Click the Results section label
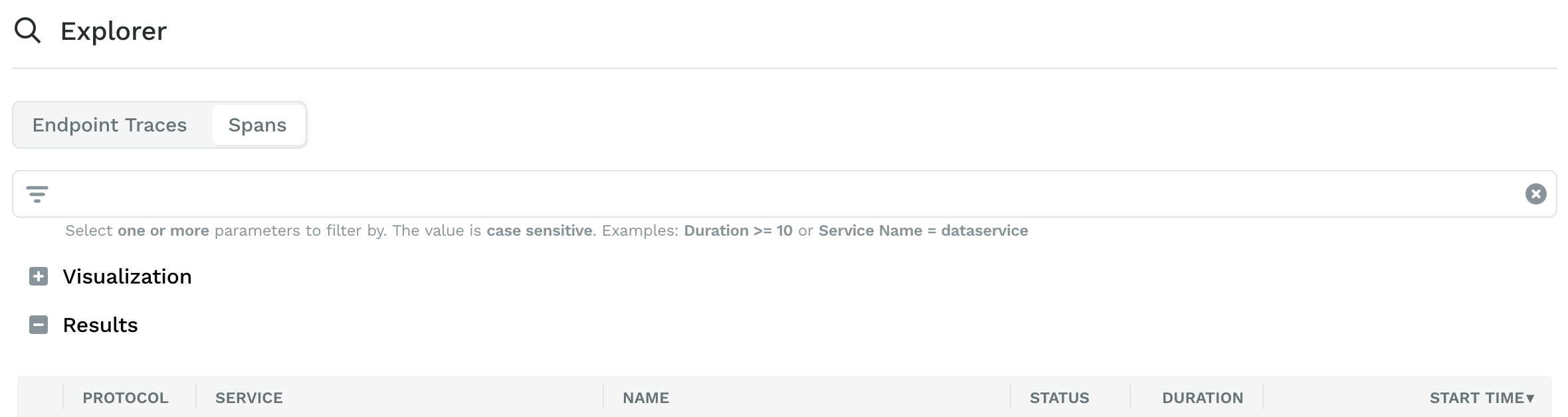The width and height of the screenshot is (1568, 417). tap(100, 325)
